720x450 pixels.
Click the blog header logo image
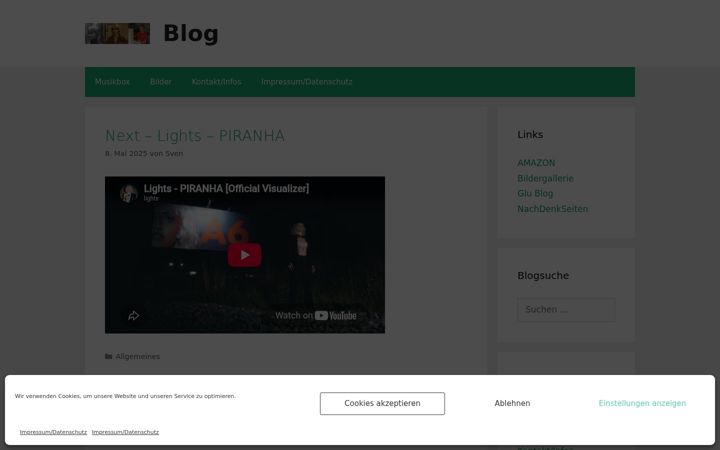pos(117,34)
